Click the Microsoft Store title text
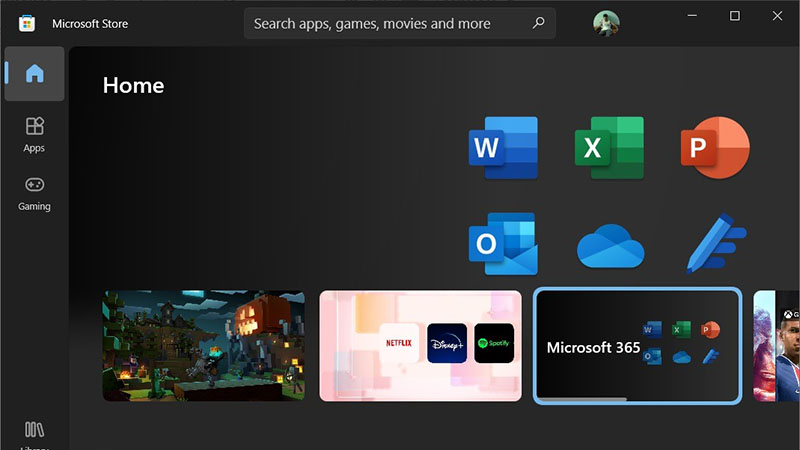 tap(90, 23)
